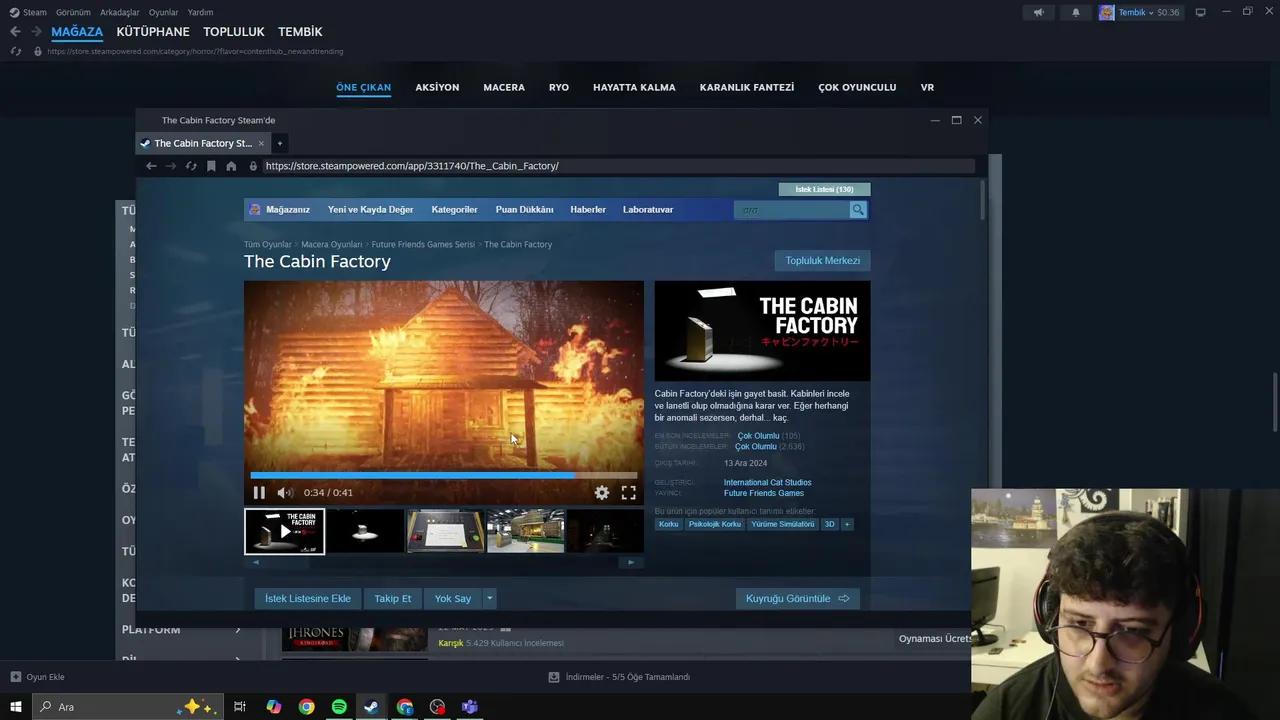Open Spotify from the taskbar

click(x=339, y=707)
